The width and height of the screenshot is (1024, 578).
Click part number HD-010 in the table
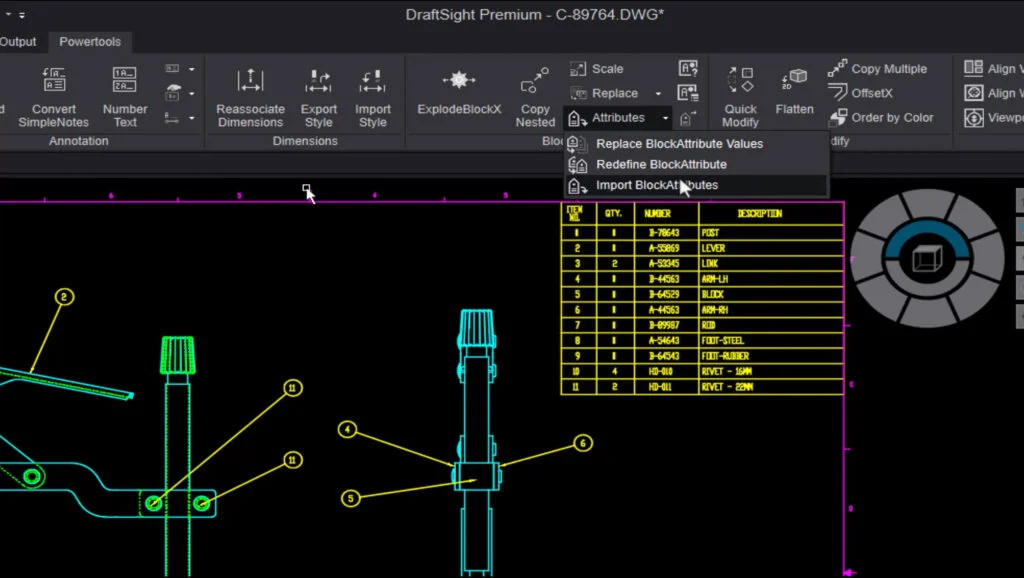pyautogui.click(x=660, y=371)
